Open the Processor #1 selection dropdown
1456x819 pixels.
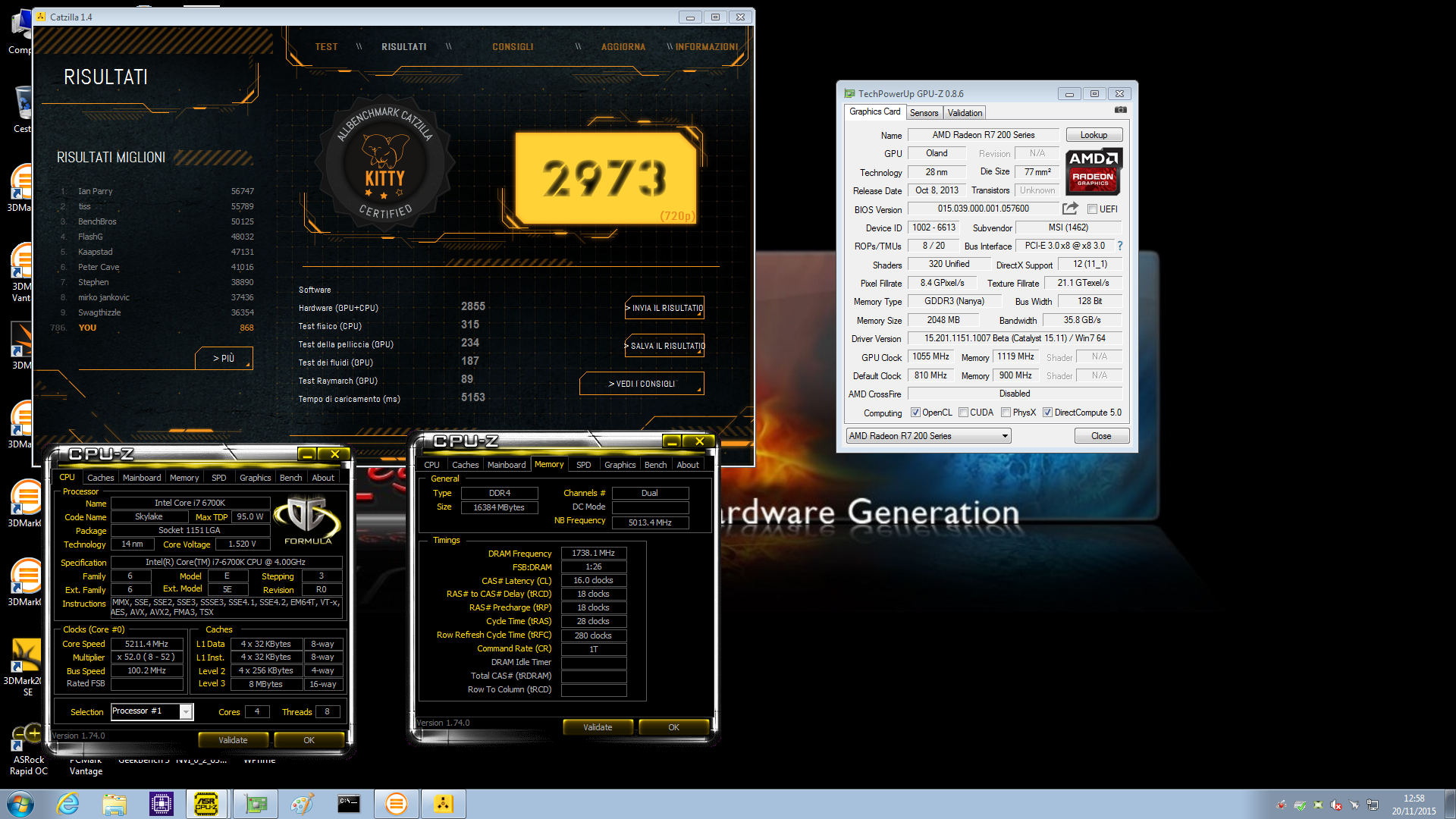click(x=152, y=711)
